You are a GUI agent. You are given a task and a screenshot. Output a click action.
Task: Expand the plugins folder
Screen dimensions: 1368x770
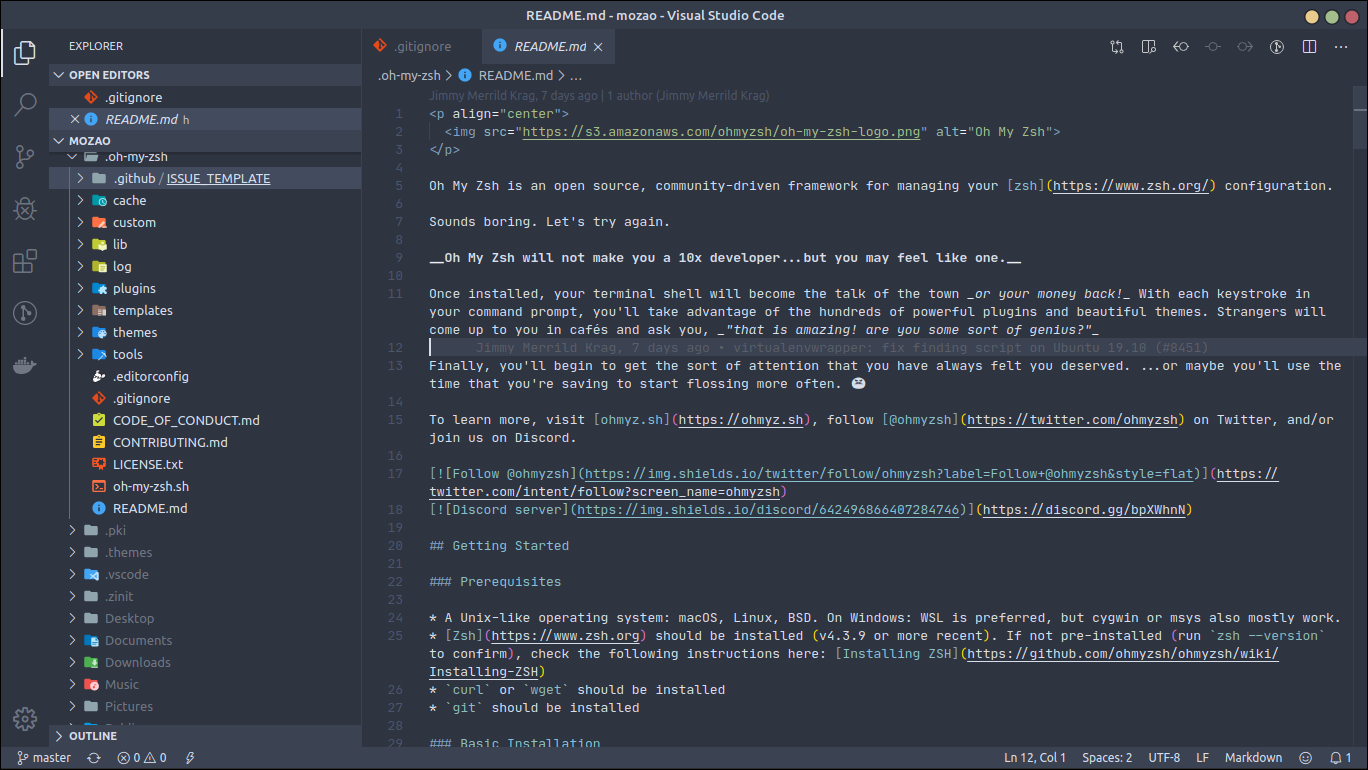pos(205,288)
